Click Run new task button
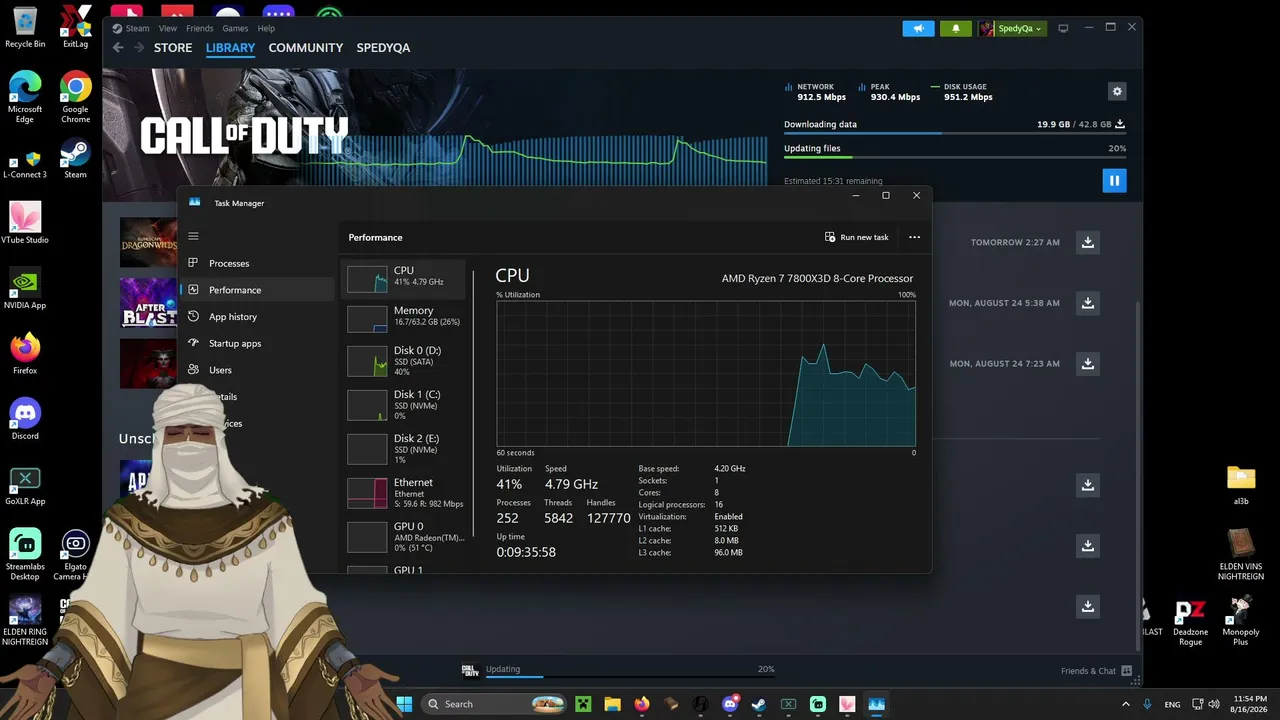Viewport: 1280px width, 720px height. (x=857, y=237)
